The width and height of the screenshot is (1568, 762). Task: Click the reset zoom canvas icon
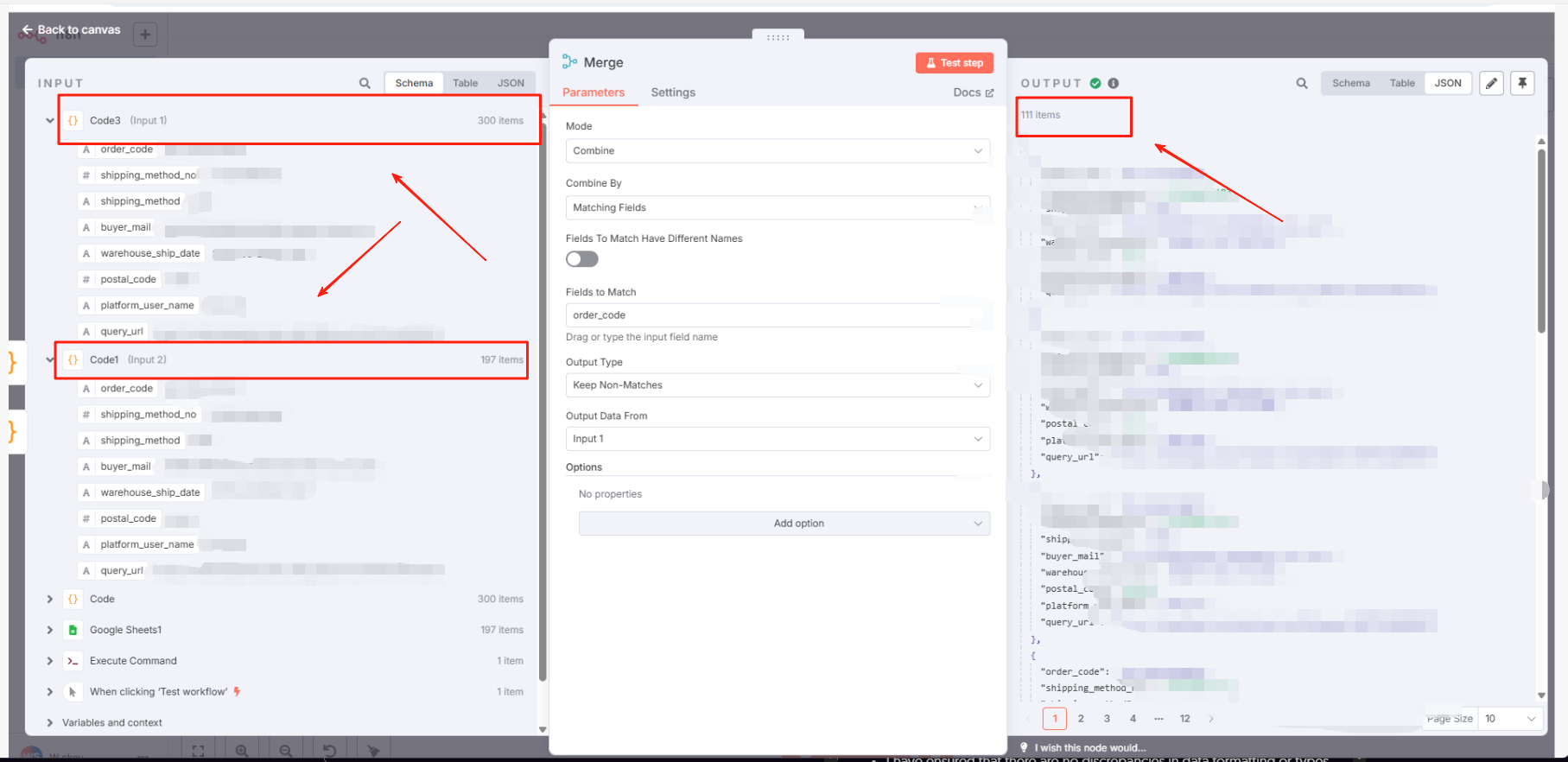coord(329,751)
